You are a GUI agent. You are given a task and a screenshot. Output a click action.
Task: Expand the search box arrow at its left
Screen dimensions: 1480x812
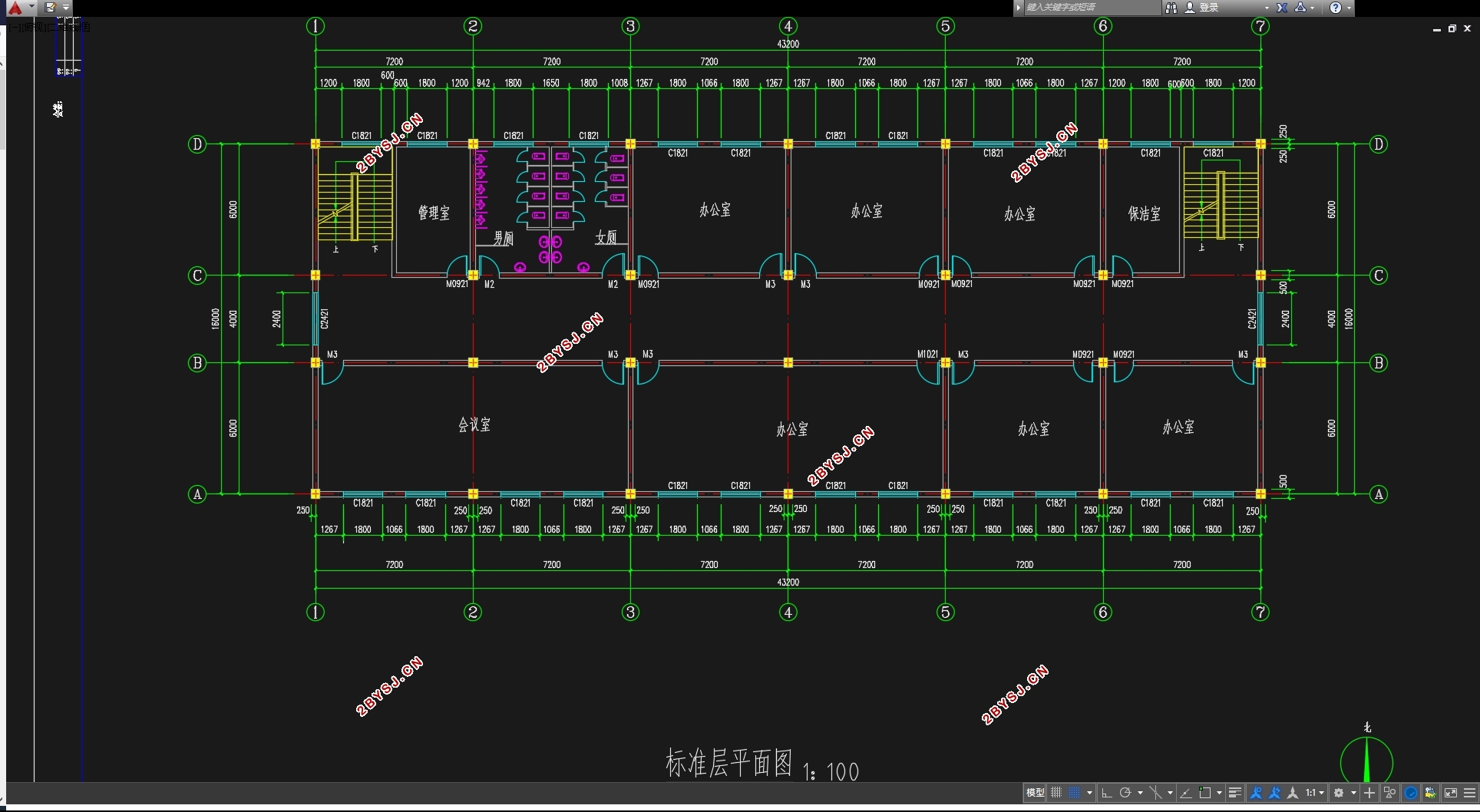pyautogui.click(x=1019, y=7)
